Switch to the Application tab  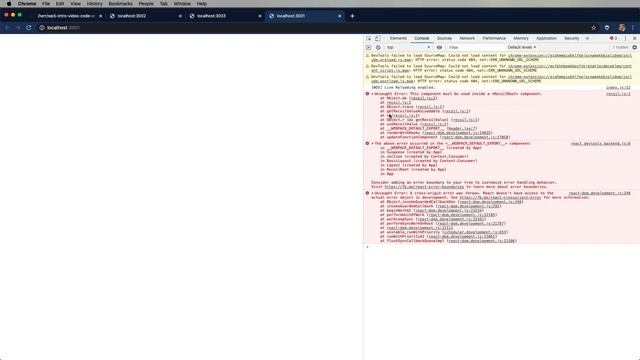coord(546,38)
